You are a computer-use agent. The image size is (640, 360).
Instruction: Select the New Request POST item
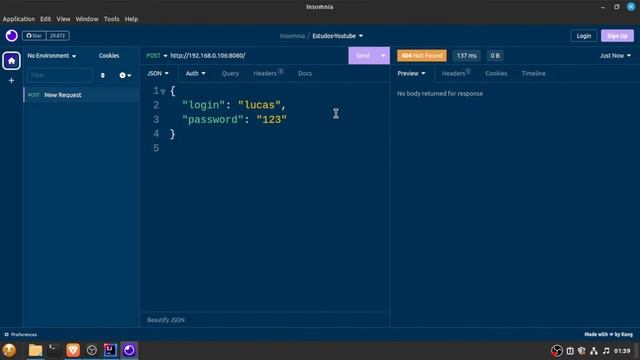tap(82, 95)
